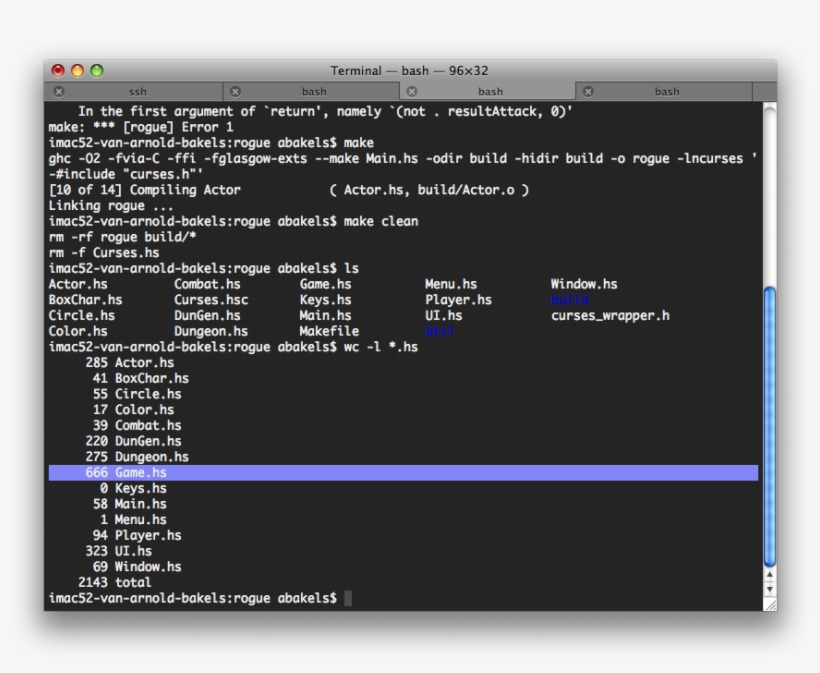Close the rightmost bash tab via its x icon
The image size is (820, 673).
[587, 91]
